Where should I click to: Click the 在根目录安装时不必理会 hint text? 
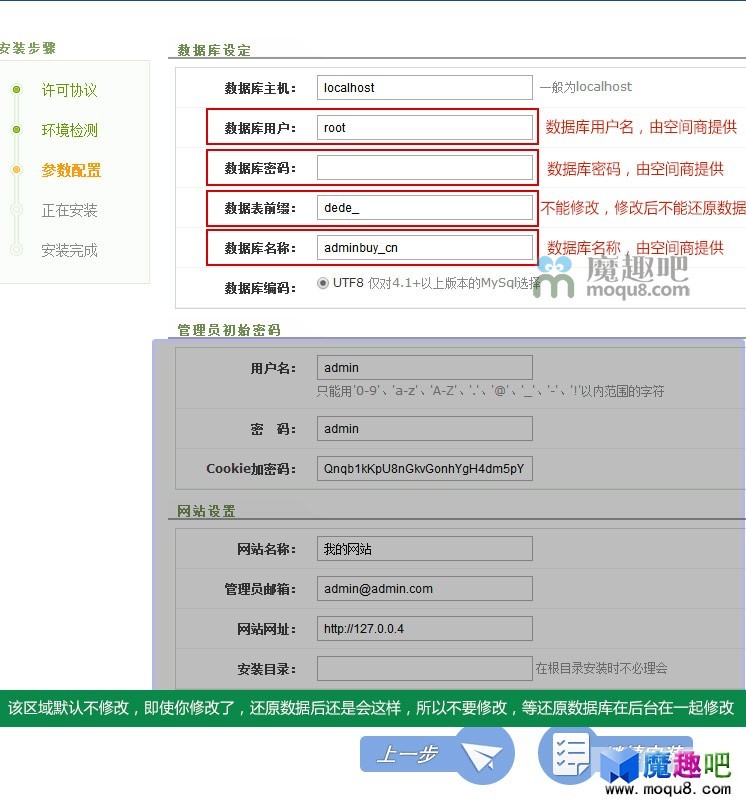[x=601, y=668]
